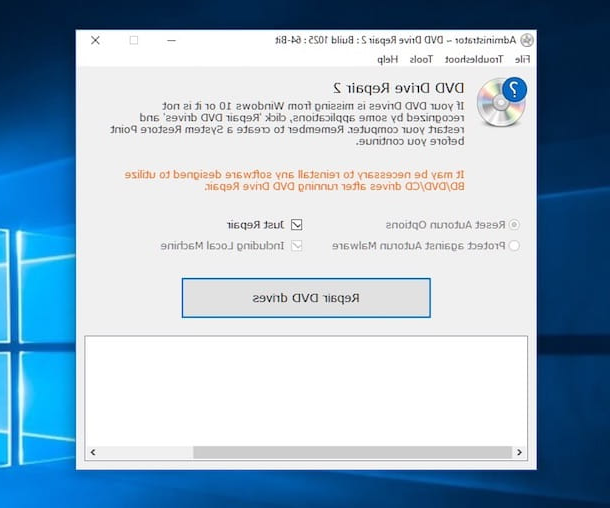610x508 pixels.
Task: Click the horizontal scrollbar thumb in log box
Action: pyautogui.click(x=352, y=452)
